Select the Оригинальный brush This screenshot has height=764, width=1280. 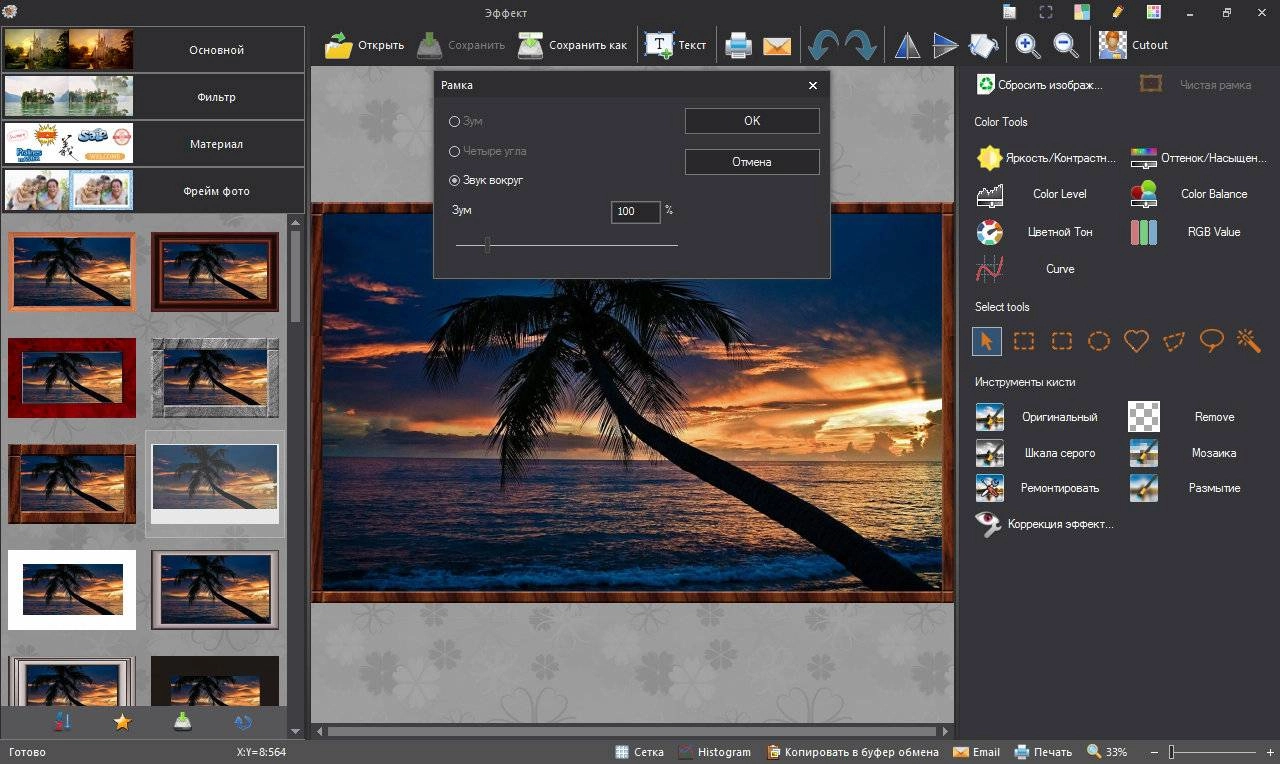point(1037,417)
